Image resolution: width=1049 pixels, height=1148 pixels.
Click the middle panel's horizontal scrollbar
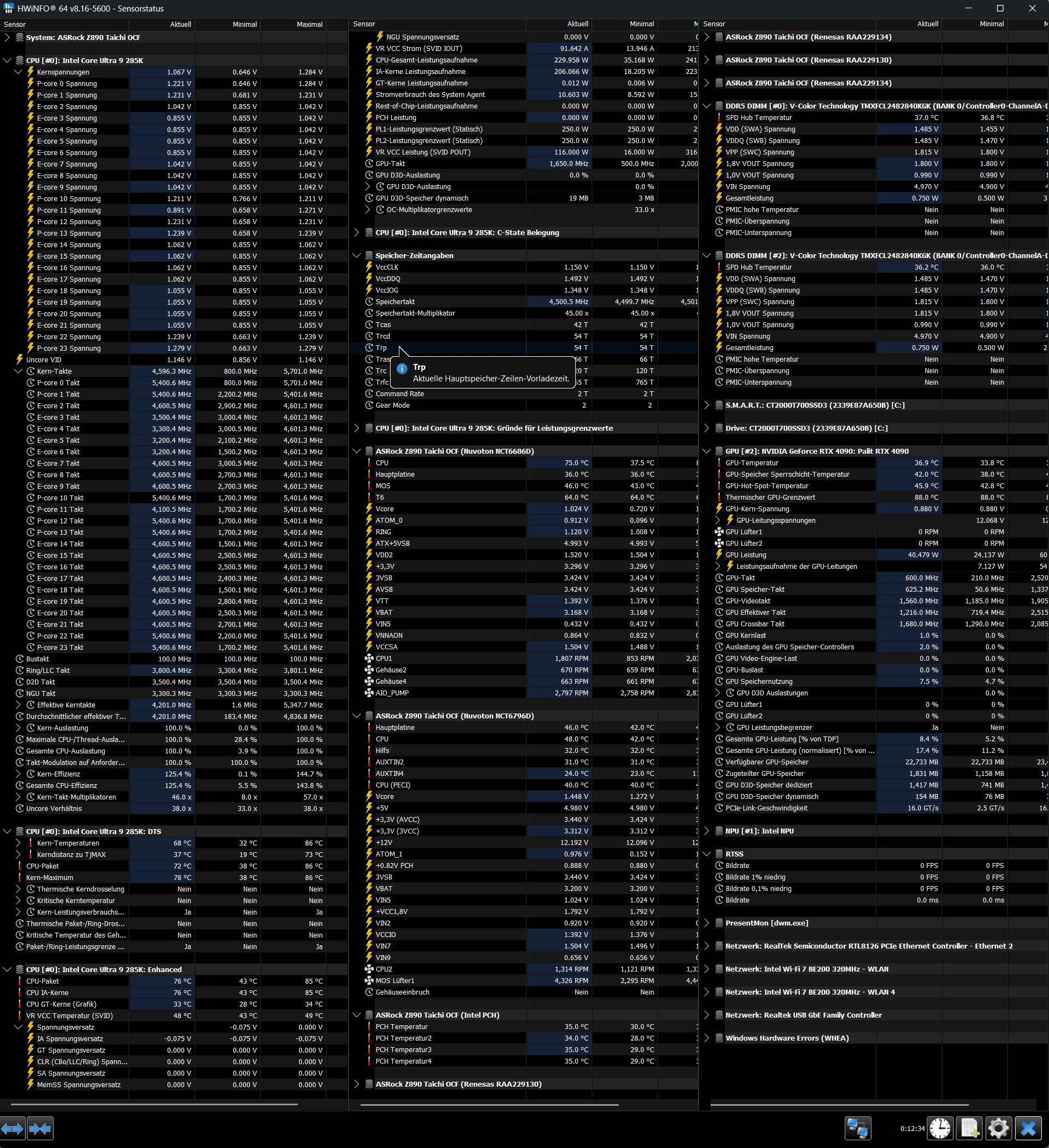[490, 1105]
